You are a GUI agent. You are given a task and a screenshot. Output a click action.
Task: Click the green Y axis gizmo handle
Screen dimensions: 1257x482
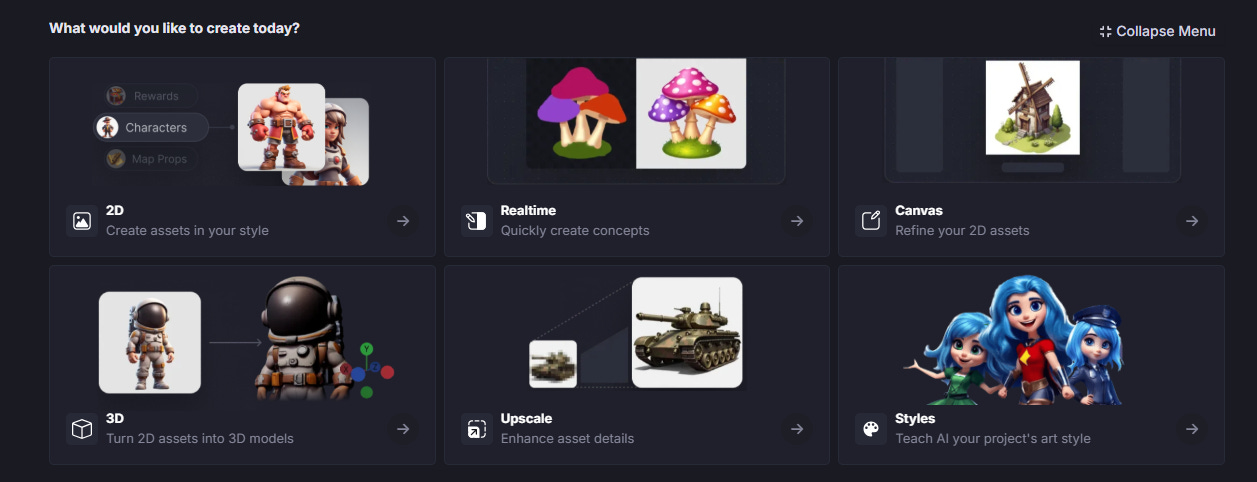pyautogui.click(x=367, y=349)
